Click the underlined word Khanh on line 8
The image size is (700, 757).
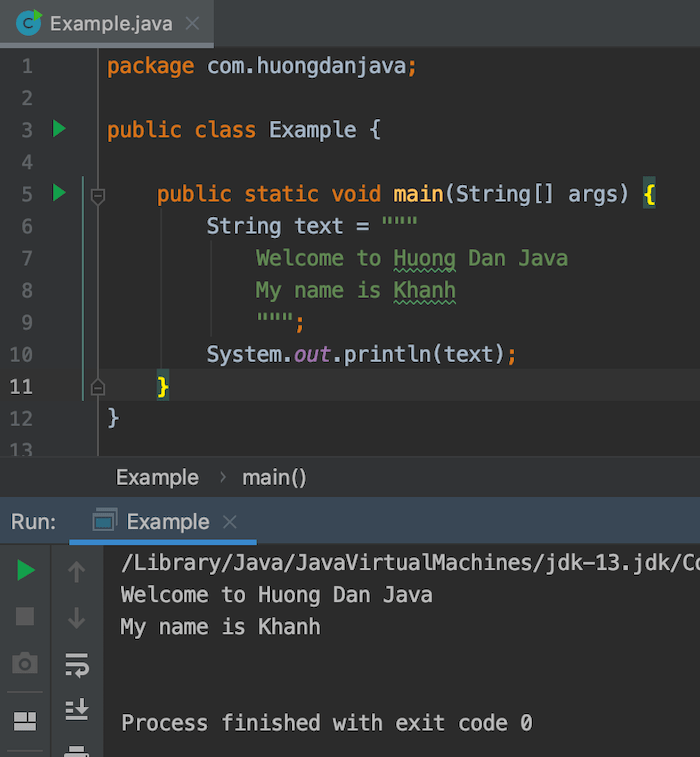tap(424, 291)
